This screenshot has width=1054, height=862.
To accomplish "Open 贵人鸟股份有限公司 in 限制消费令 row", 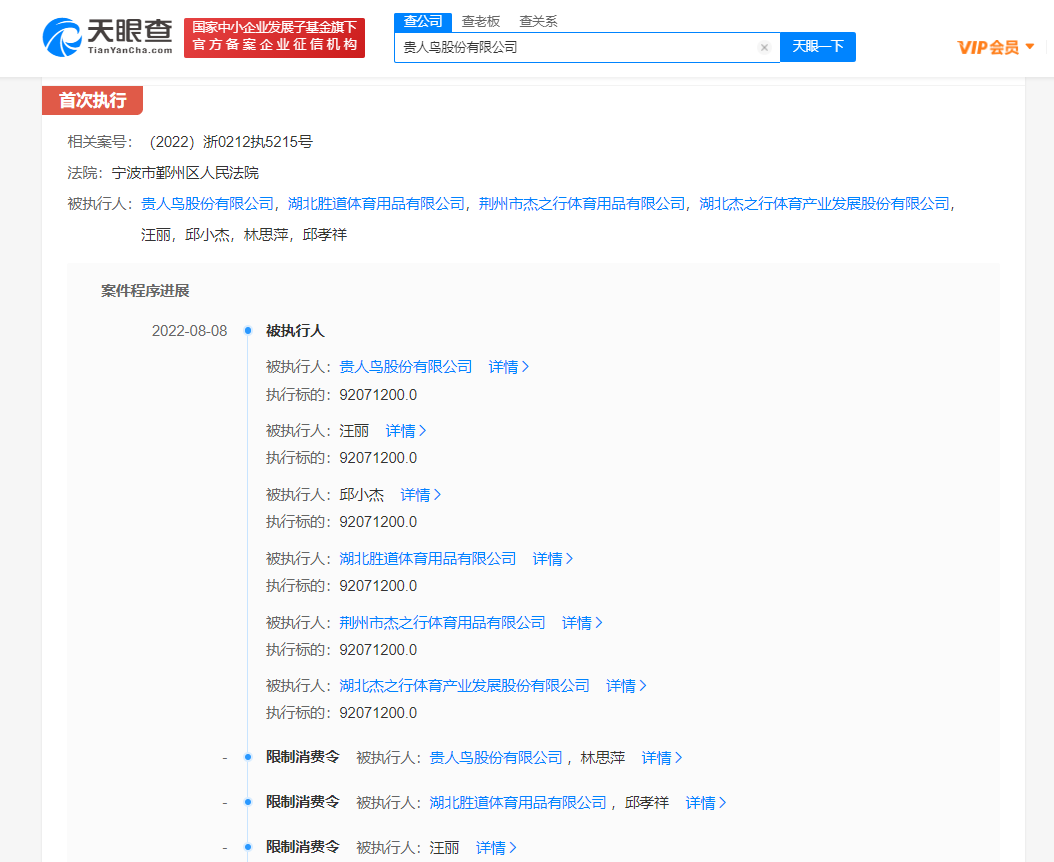I will (496, 758).
